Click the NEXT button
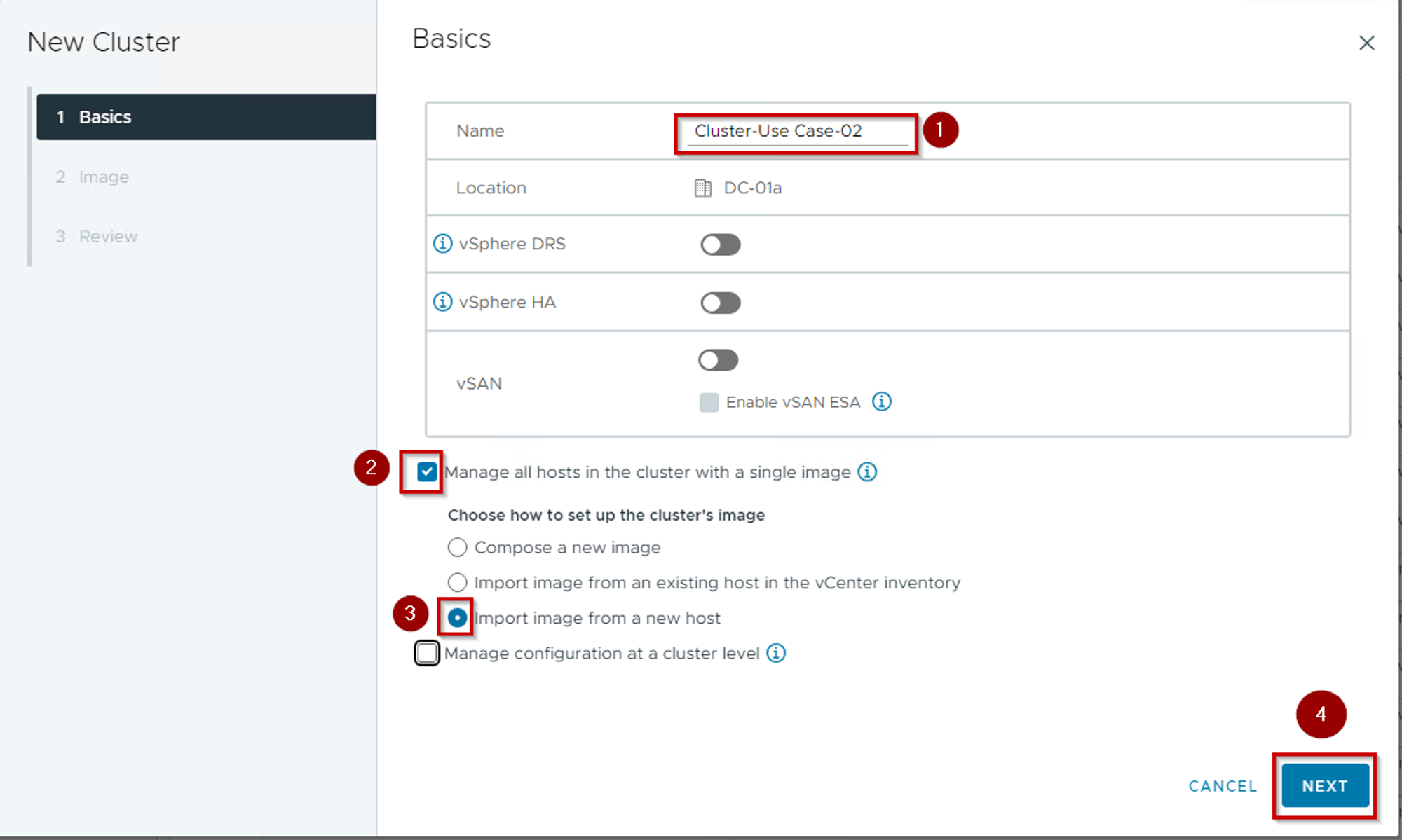Viewport: 1402px width, 840px height. [1324, 786]
